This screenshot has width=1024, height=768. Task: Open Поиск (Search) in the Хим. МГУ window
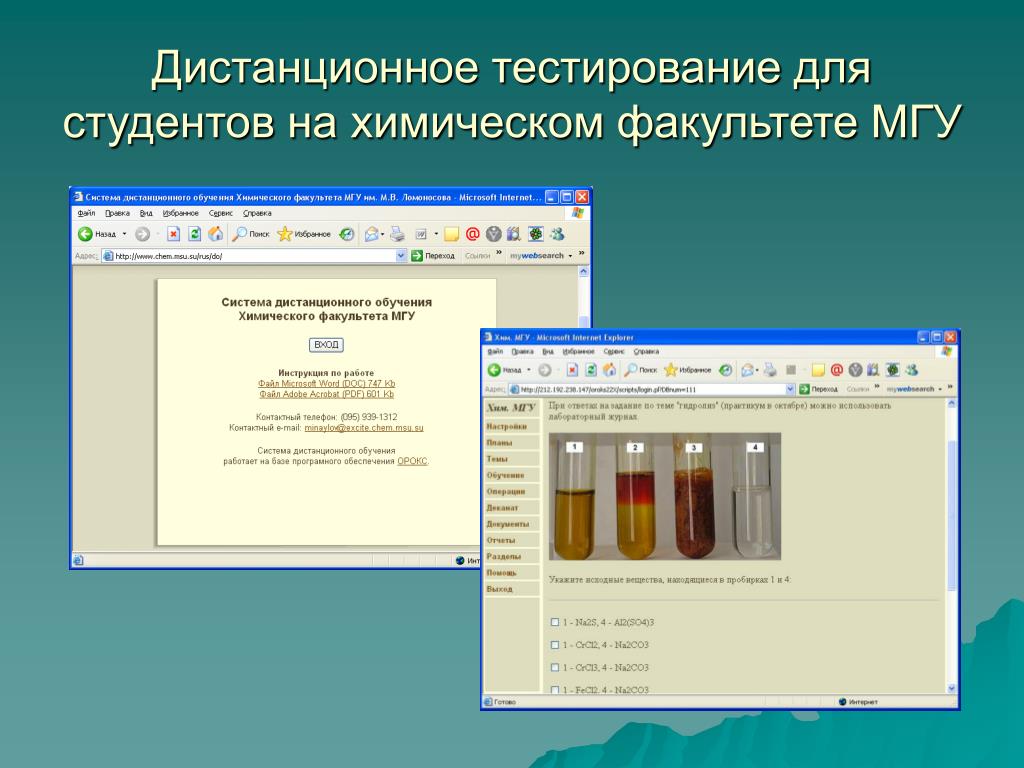[x=641, y=370]
